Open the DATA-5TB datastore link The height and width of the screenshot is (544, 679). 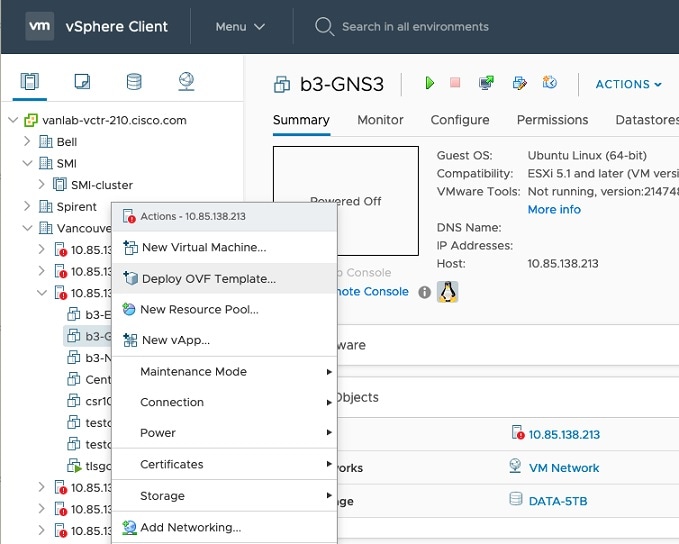click(558, 501)
